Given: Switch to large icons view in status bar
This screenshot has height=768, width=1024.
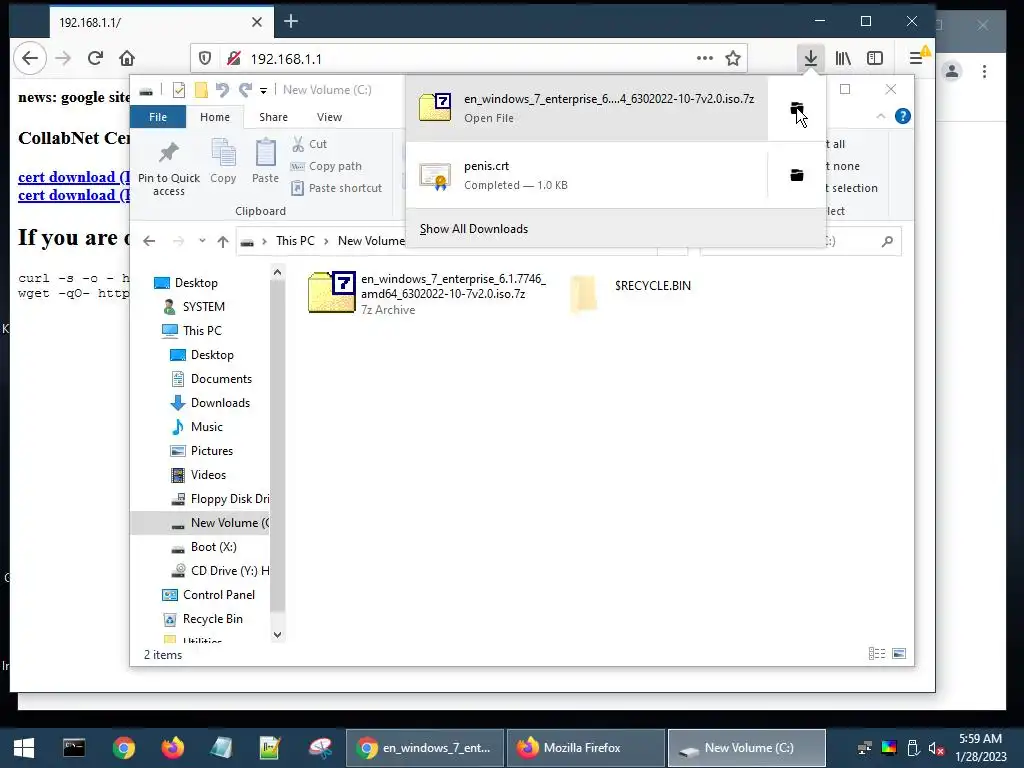Looking at the screenshot, I should (899, 654).
